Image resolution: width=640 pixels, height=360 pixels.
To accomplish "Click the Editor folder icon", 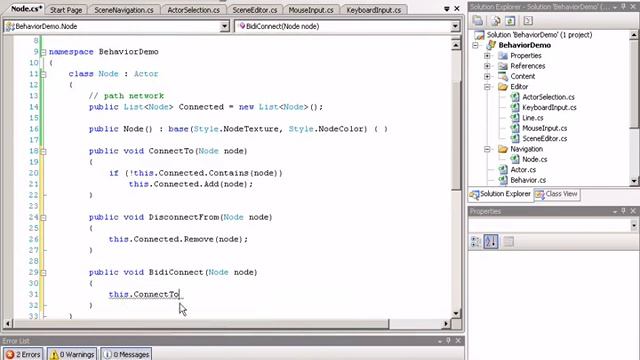I will tap(503, 87).
